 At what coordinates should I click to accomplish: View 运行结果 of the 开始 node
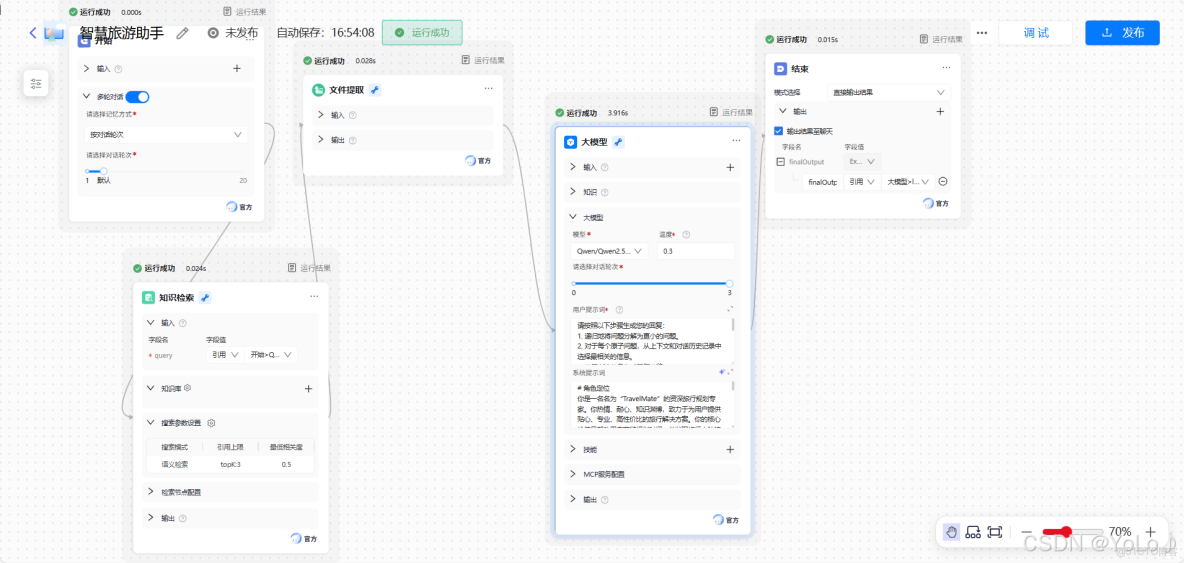(x=245, y=11)
